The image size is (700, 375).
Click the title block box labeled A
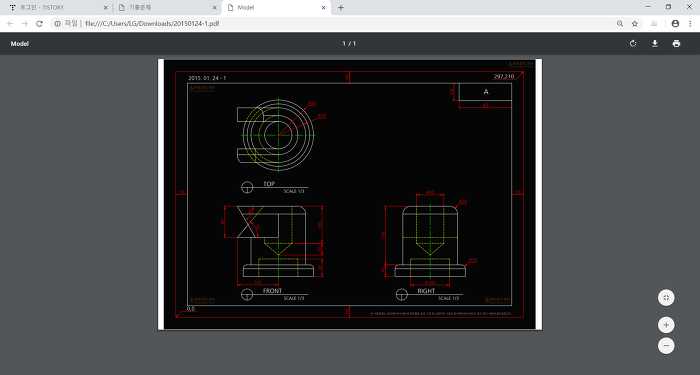(485, 92)
